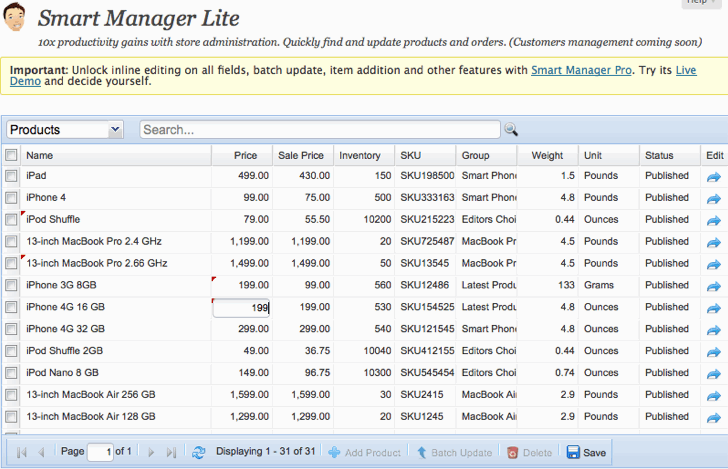Focus the Search text field
The image size is (728, 469).
pyautogui.click(x=320, y=130)
